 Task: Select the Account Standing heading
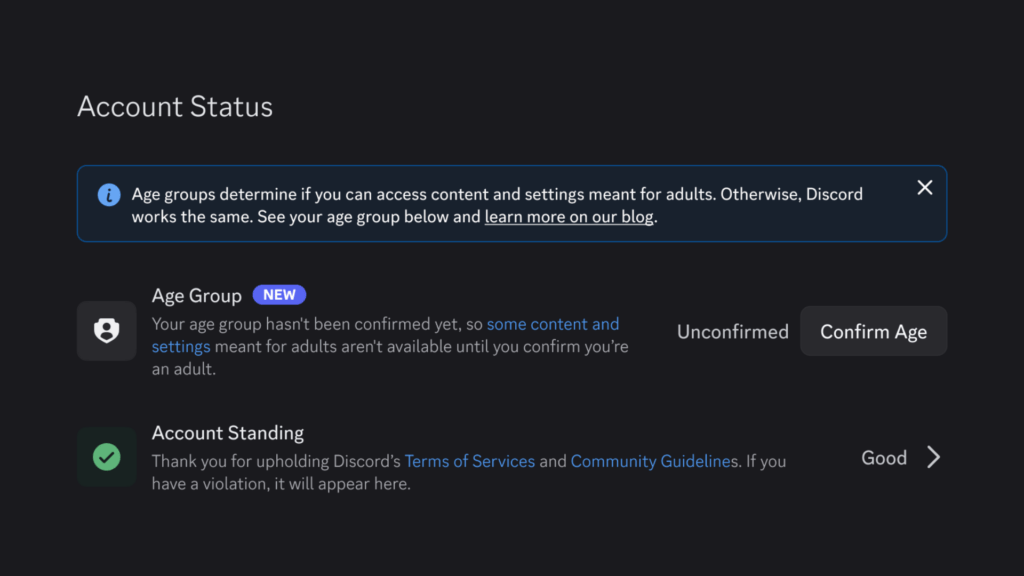tap(228, 433)
